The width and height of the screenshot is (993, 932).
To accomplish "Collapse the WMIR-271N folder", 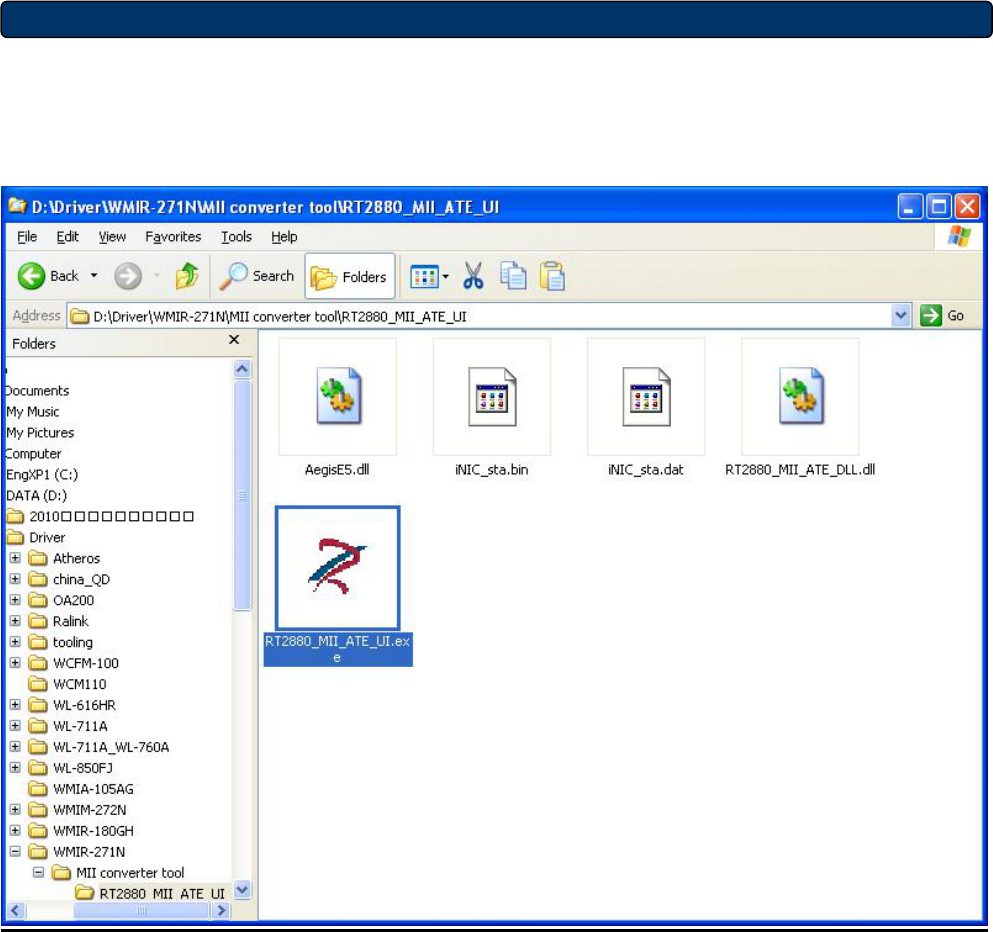I will pyautogui.click(x=15, y=851).
